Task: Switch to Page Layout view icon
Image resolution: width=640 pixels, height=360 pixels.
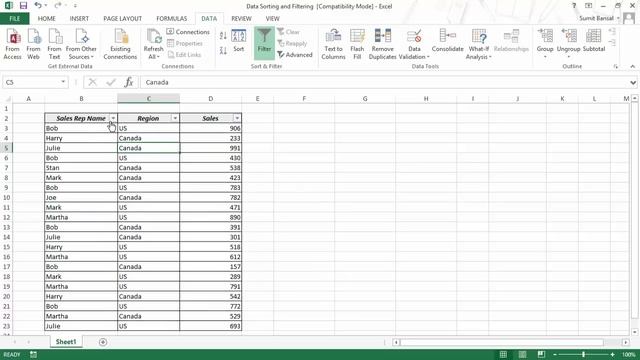Action: [x=522, y=354]
